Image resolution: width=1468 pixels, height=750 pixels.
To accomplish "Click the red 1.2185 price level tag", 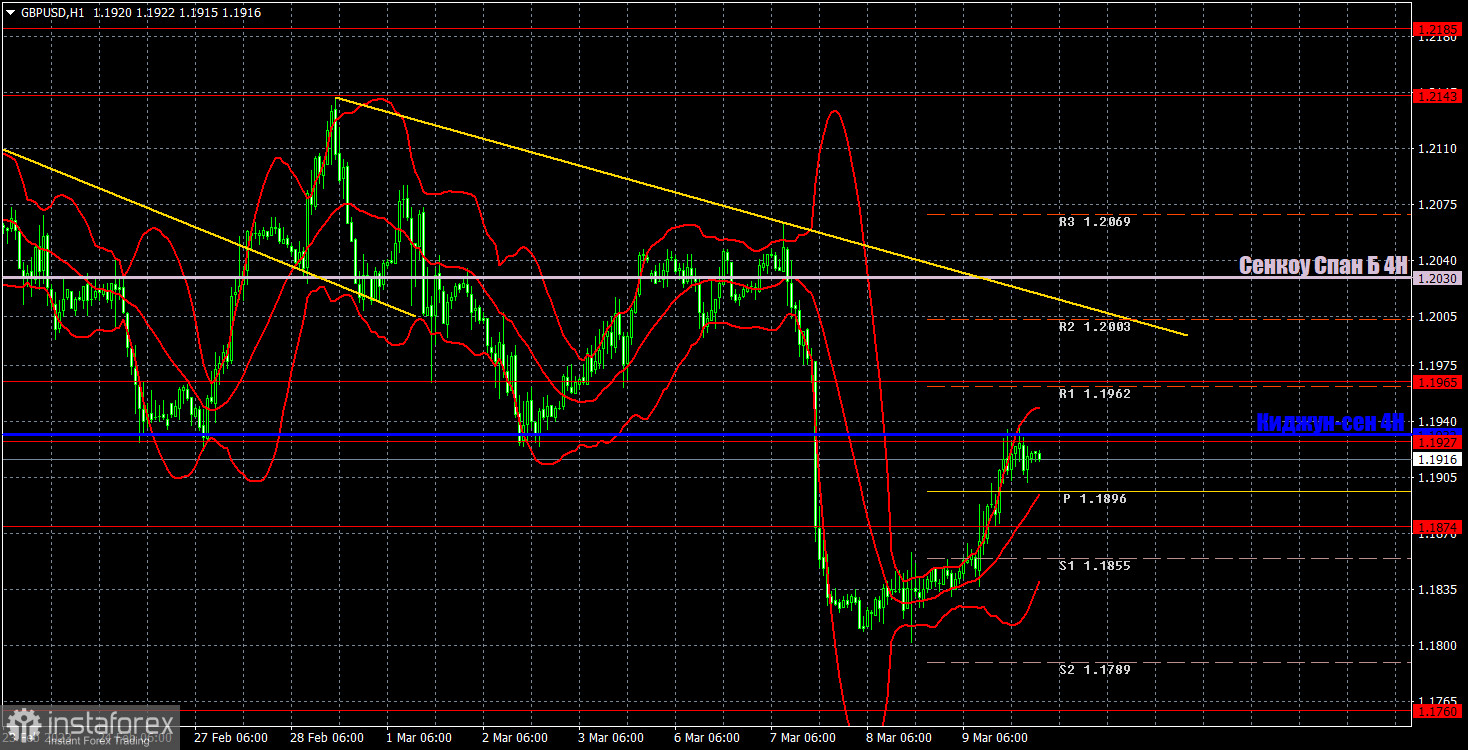I will pyautogui.click(x=1438, y=30).
